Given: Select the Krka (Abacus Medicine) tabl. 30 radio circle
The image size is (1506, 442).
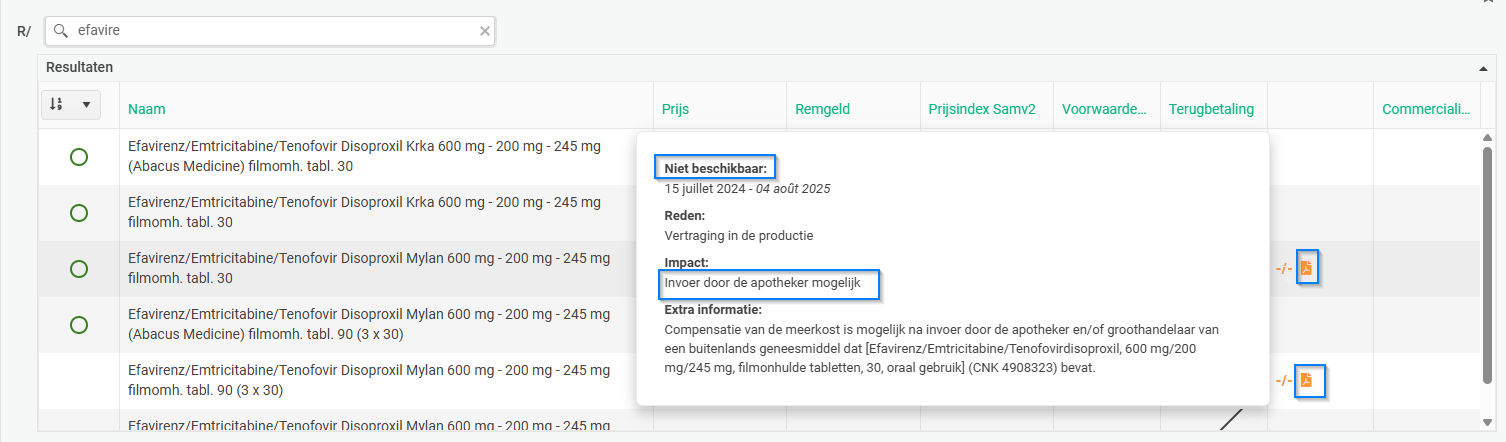Looking at the screenshot, I should pyautogui.click(x=79, y=157).
